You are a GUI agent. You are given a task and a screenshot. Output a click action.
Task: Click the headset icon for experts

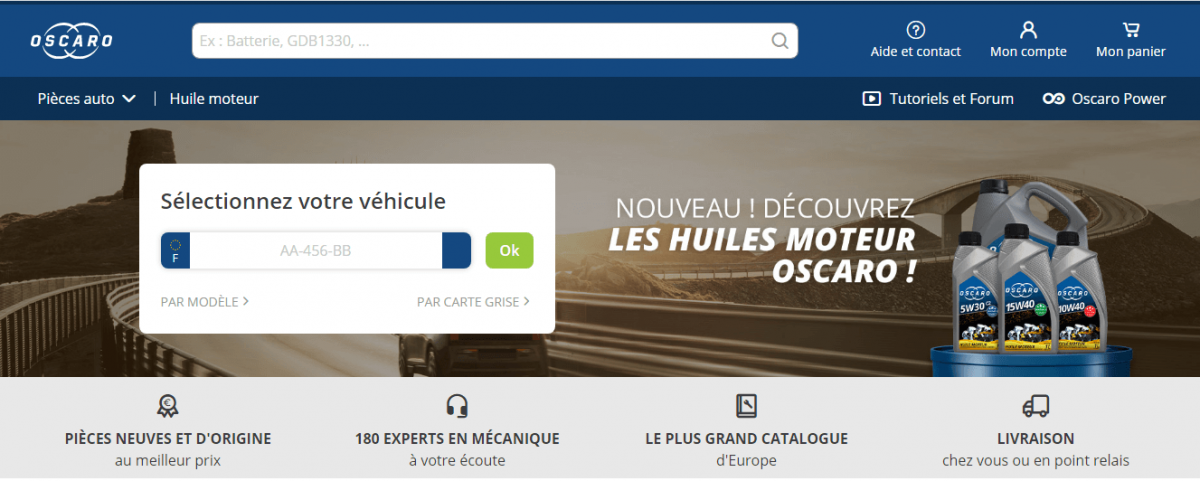click(x=457, y=405)
